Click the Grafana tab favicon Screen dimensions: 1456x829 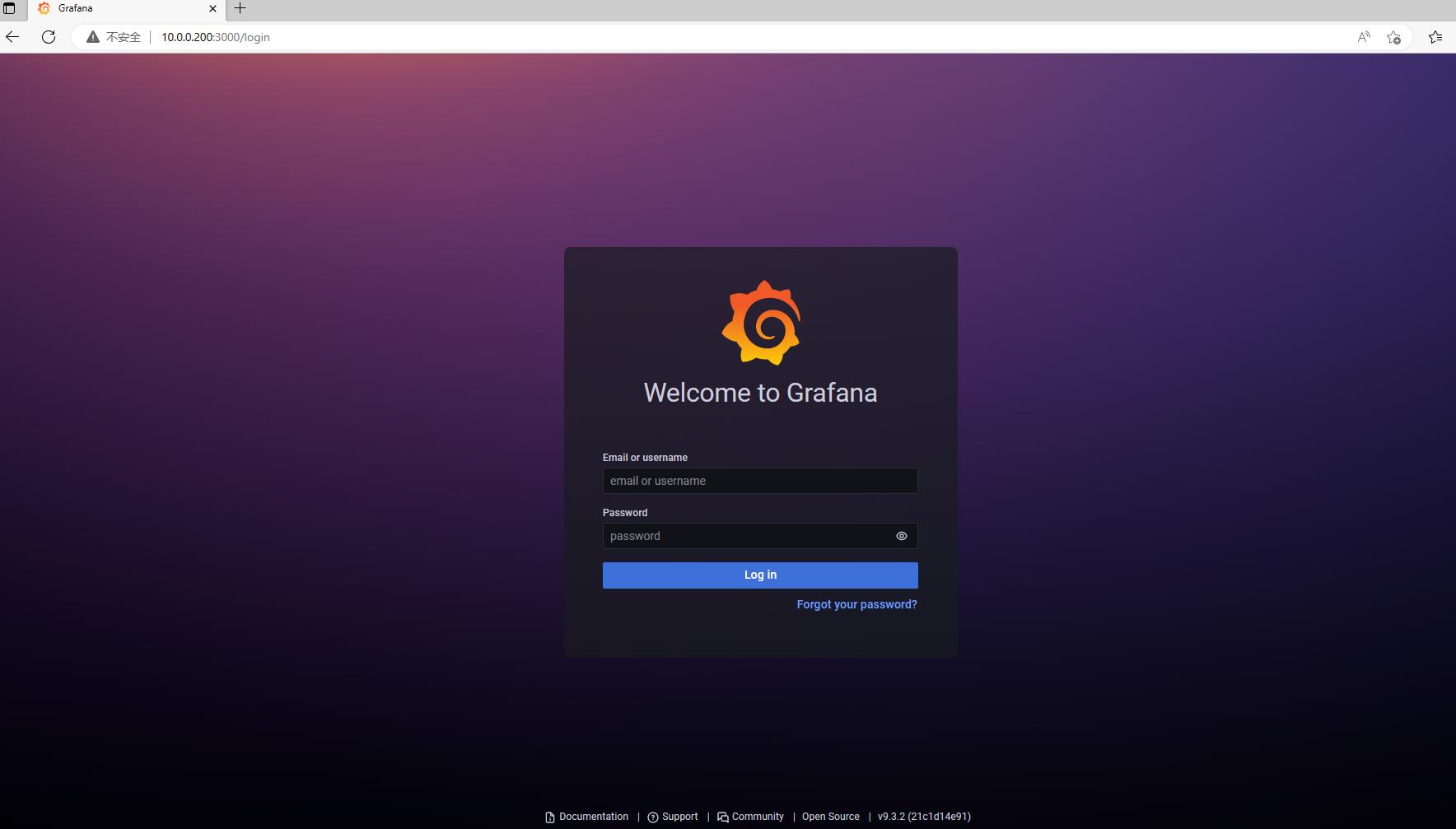(x=44, y=8)
